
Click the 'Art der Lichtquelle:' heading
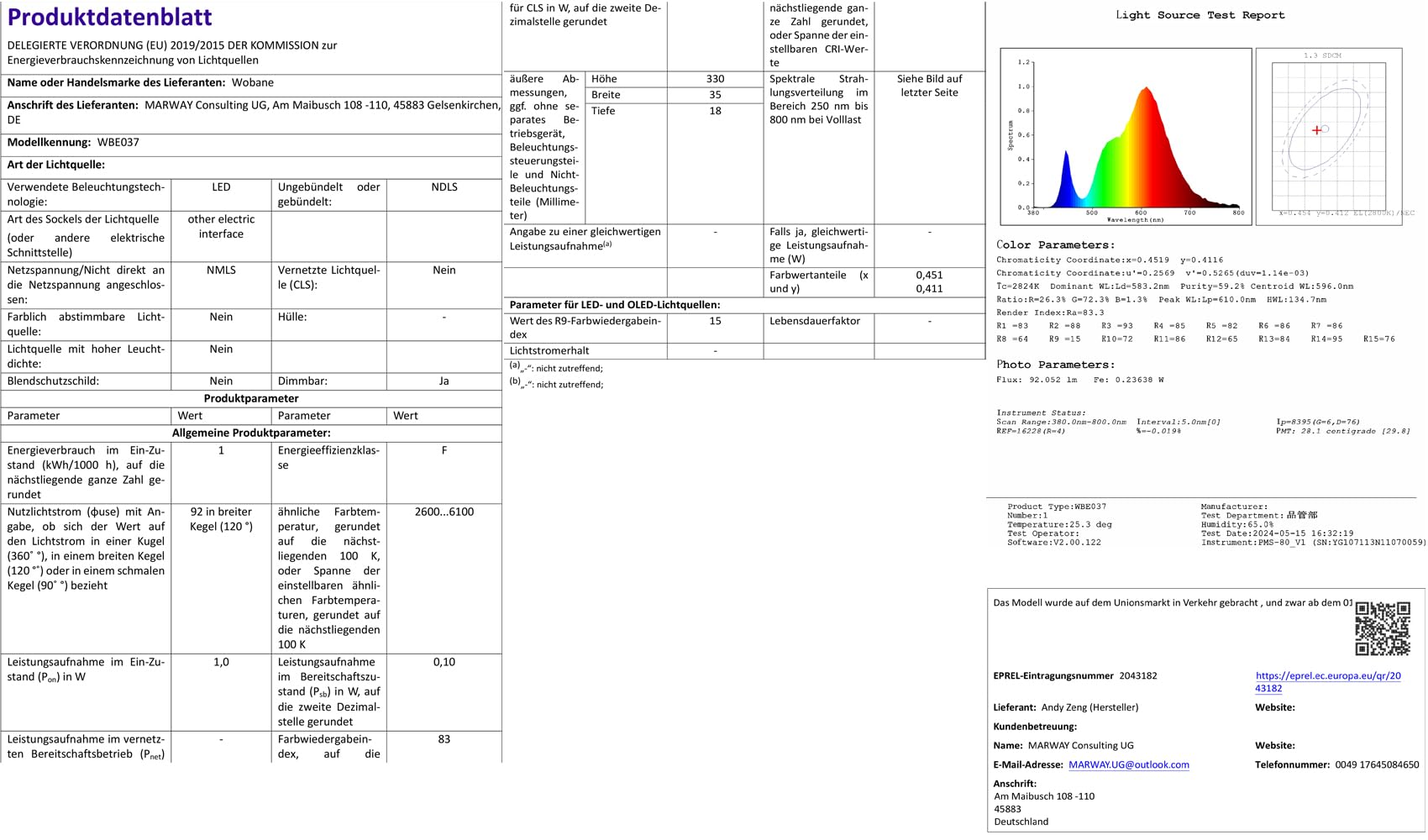56,165
